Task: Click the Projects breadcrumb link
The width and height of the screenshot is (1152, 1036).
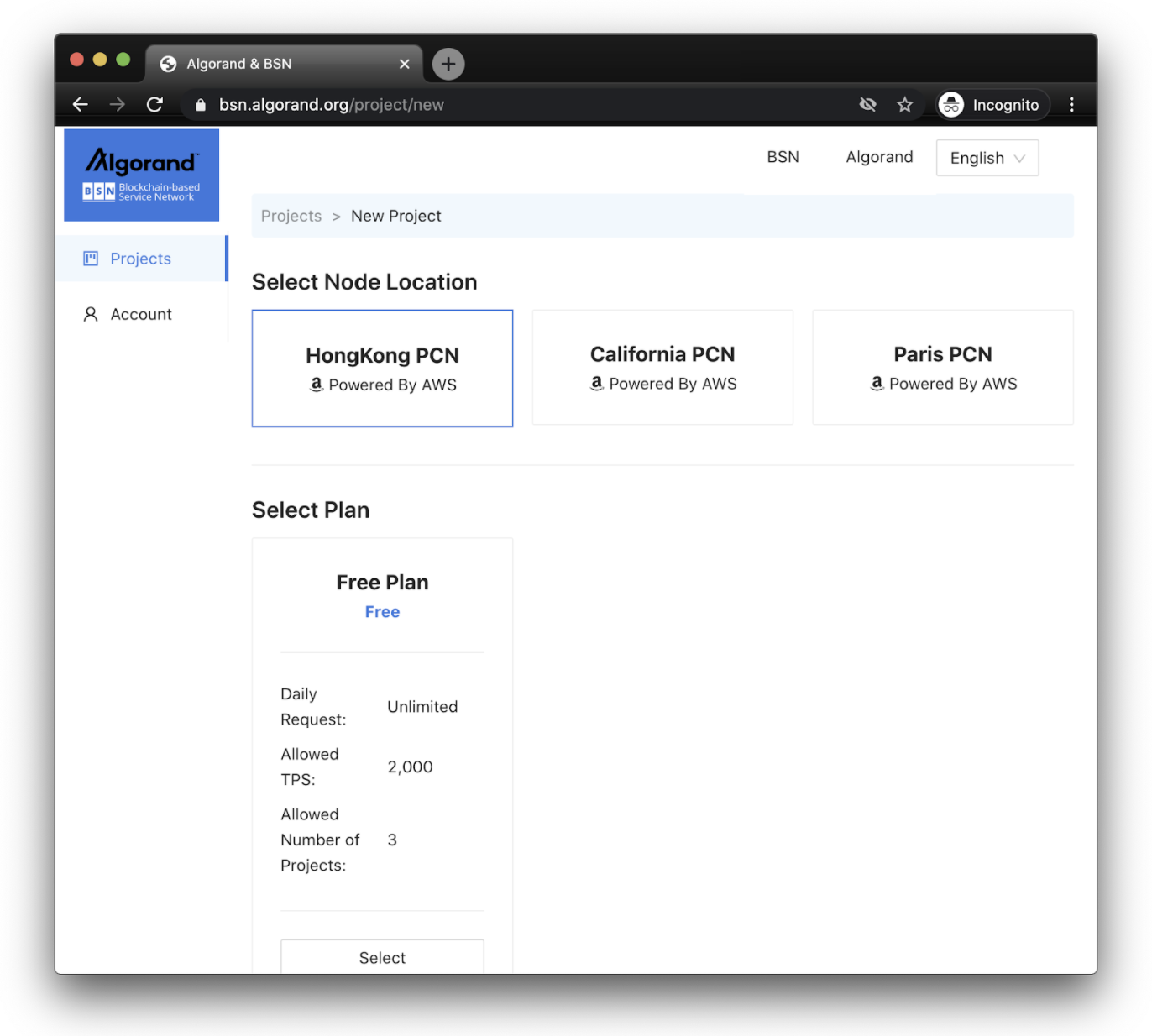Action: coord(291,216)
